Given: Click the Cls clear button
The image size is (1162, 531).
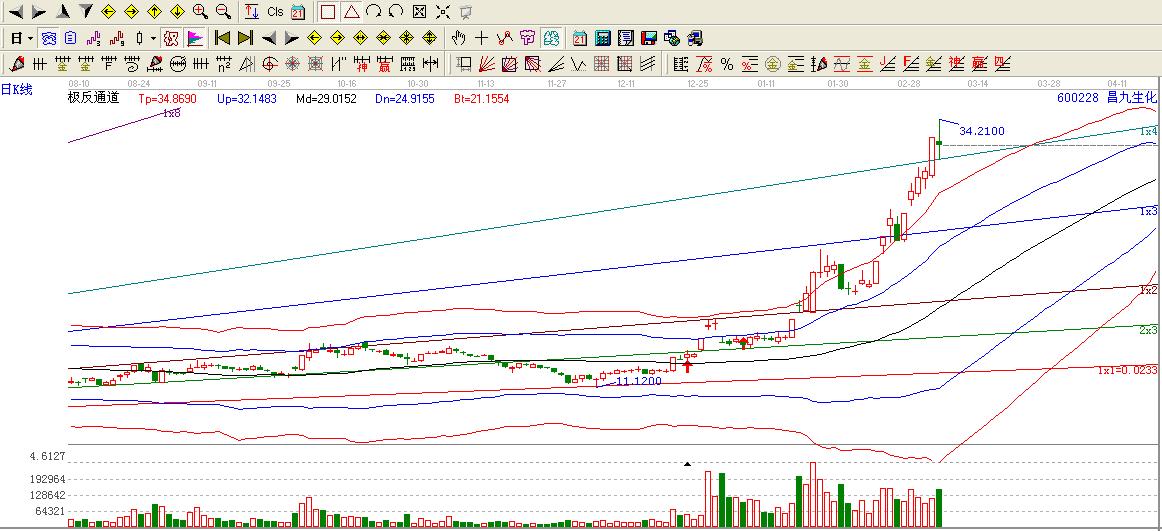Looking at the screenshot, I should pyautogui.click(x=275, y=12).
